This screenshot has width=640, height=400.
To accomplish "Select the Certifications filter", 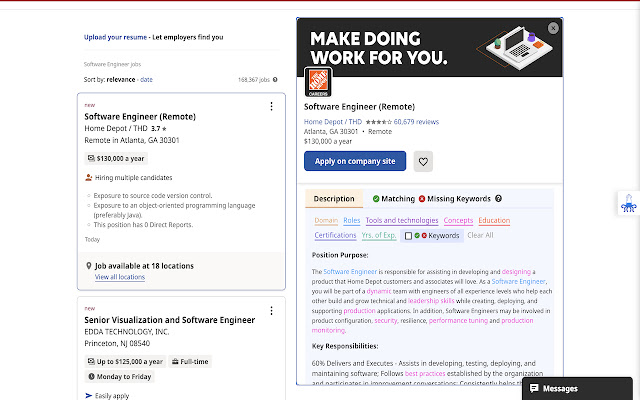I will (x=335, y=236).
